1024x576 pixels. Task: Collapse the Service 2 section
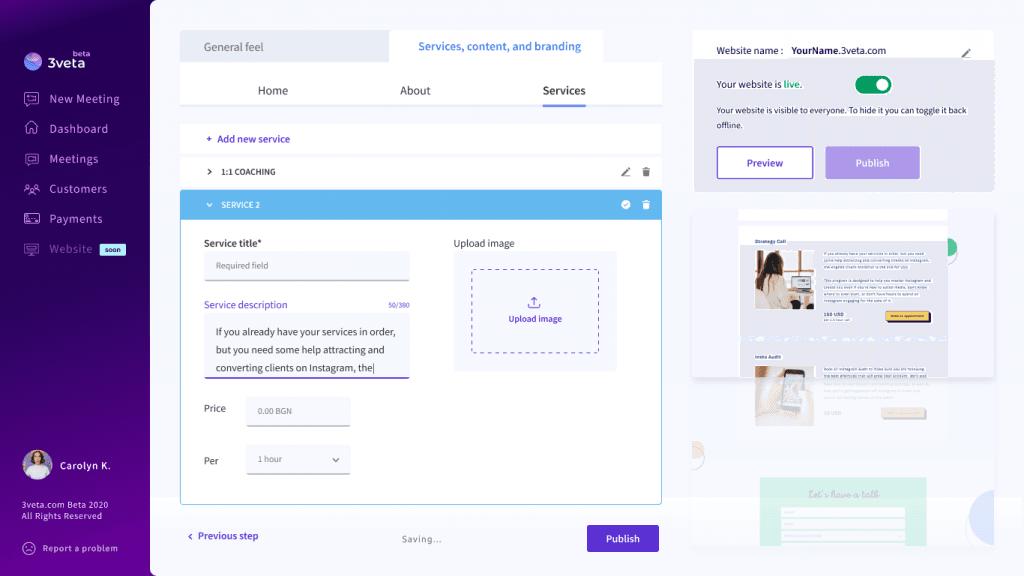pos(209,204)
